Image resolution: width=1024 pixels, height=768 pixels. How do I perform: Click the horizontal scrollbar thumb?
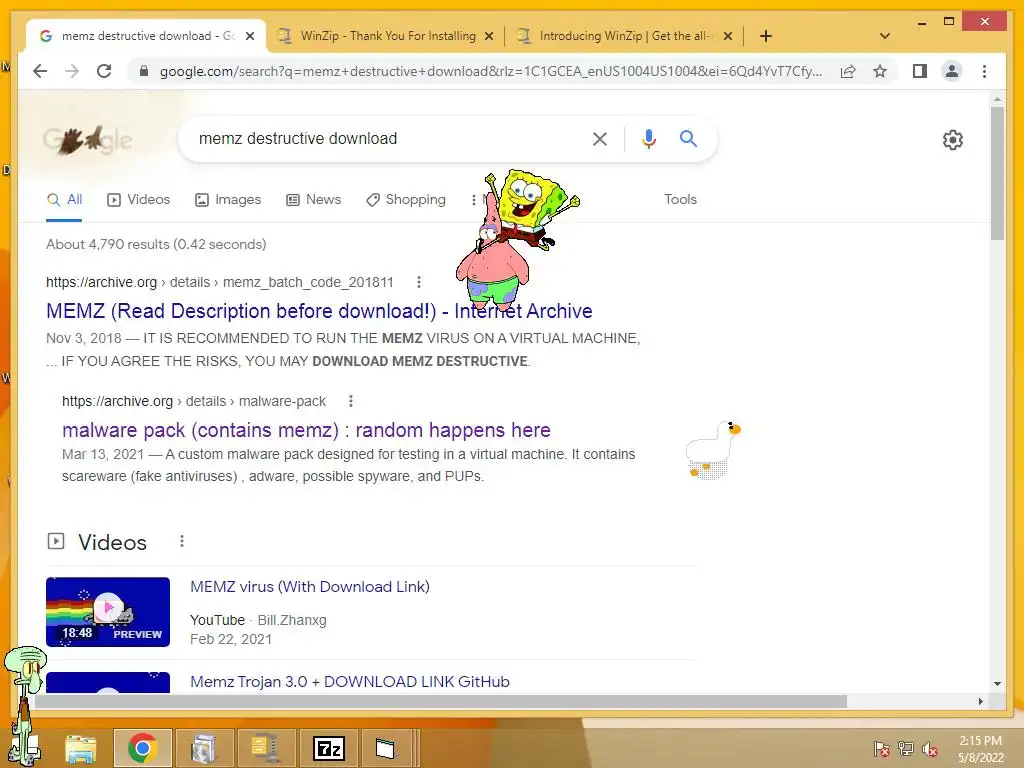pyautogui.click(x=441, y=701)
